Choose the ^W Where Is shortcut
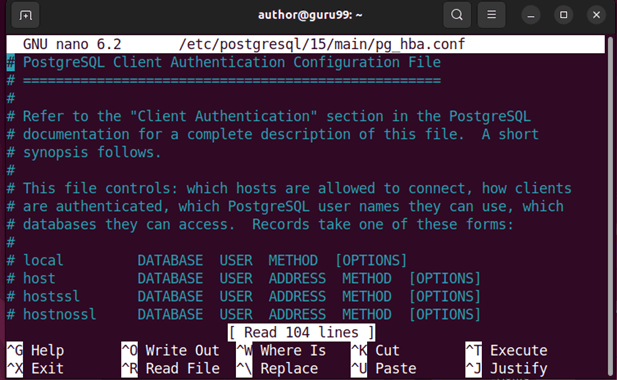 pos(281,350)
